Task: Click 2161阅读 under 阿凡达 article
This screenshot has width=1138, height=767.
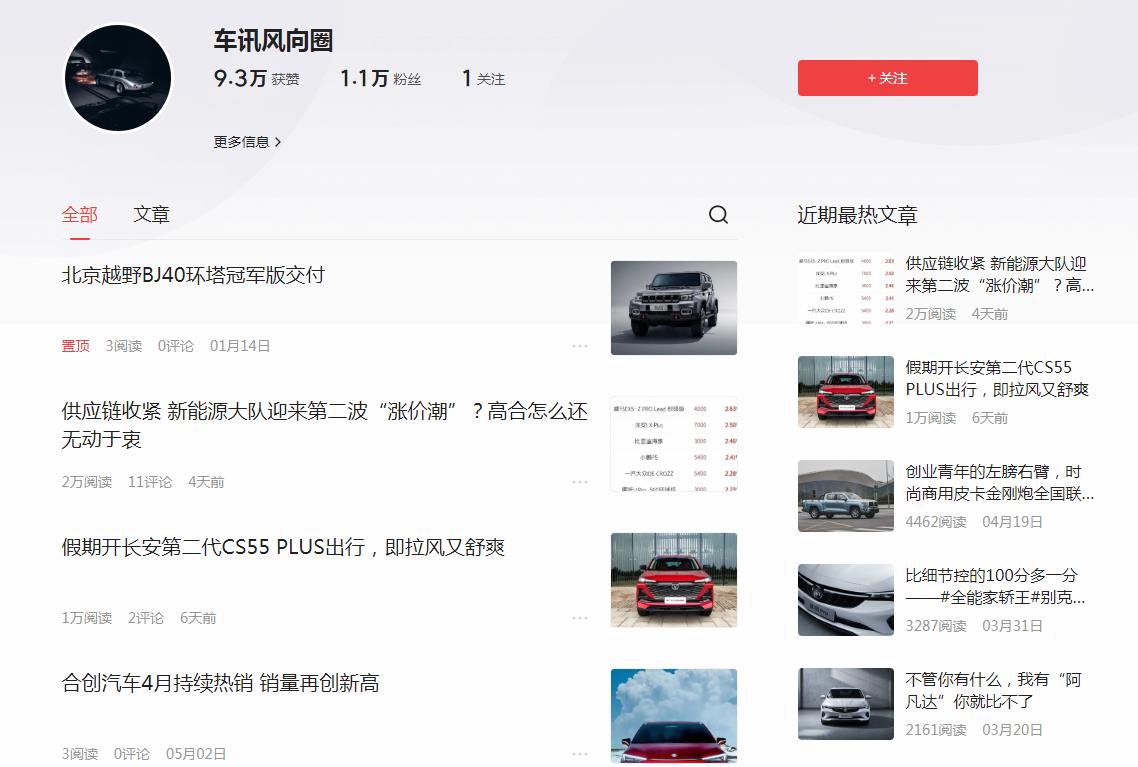Action: point(936,729)
